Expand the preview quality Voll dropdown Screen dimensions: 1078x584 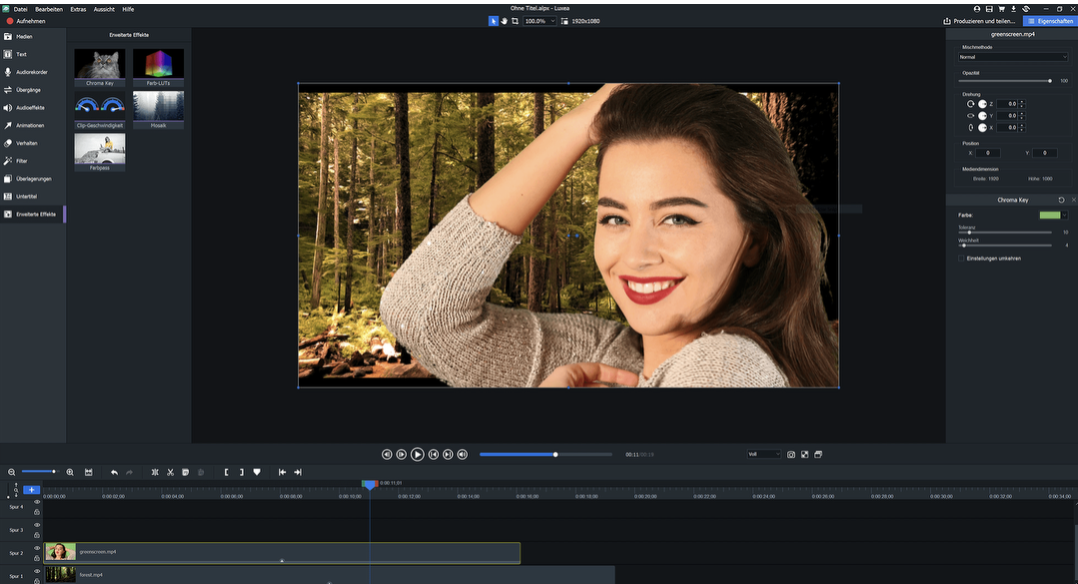point(765,454)
